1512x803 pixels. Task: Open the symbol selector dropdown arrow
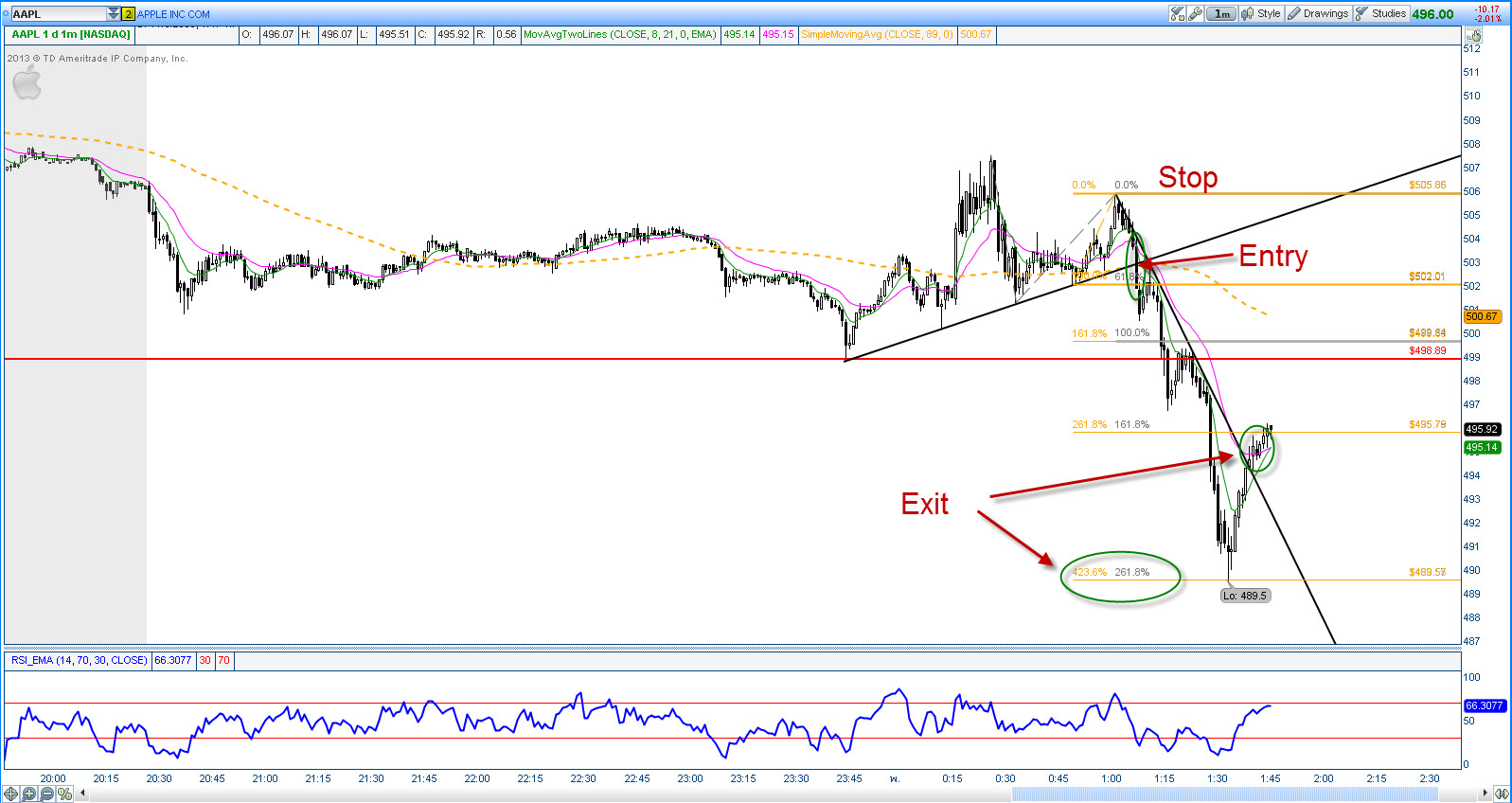(114, 14)
